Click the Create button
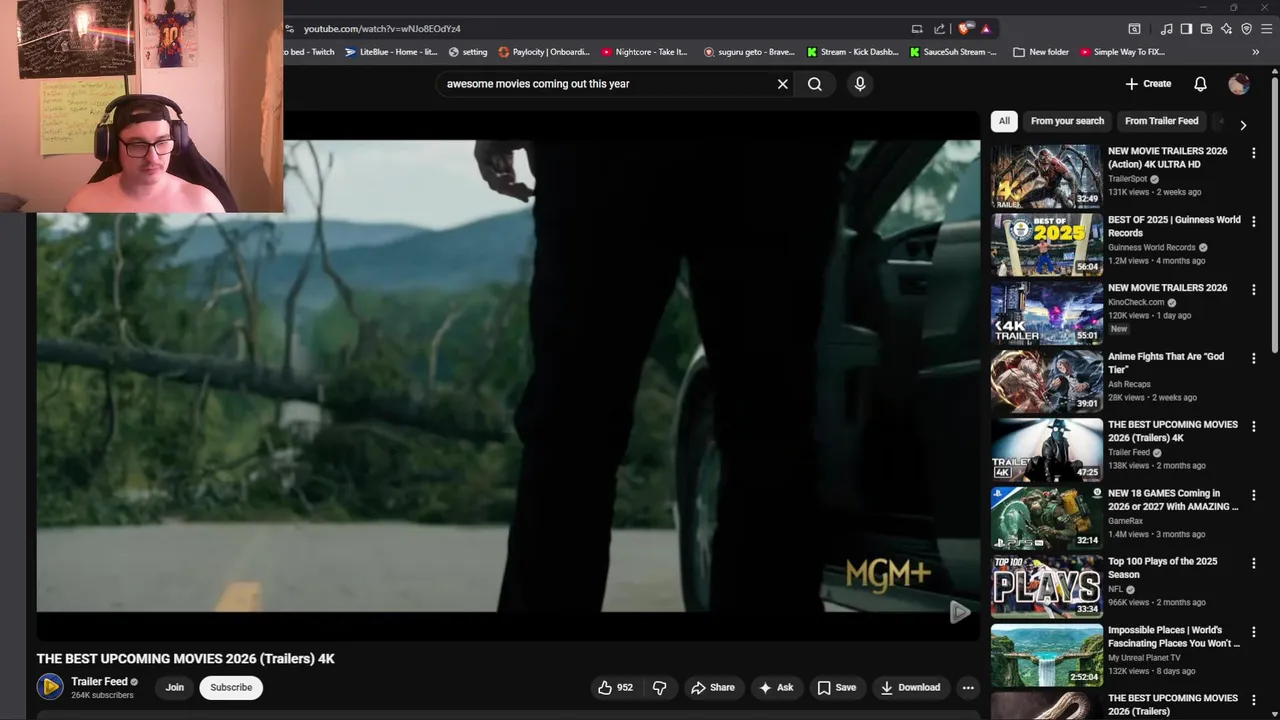The width and height of the screenshot is (1280, 720). [1148, 84]
